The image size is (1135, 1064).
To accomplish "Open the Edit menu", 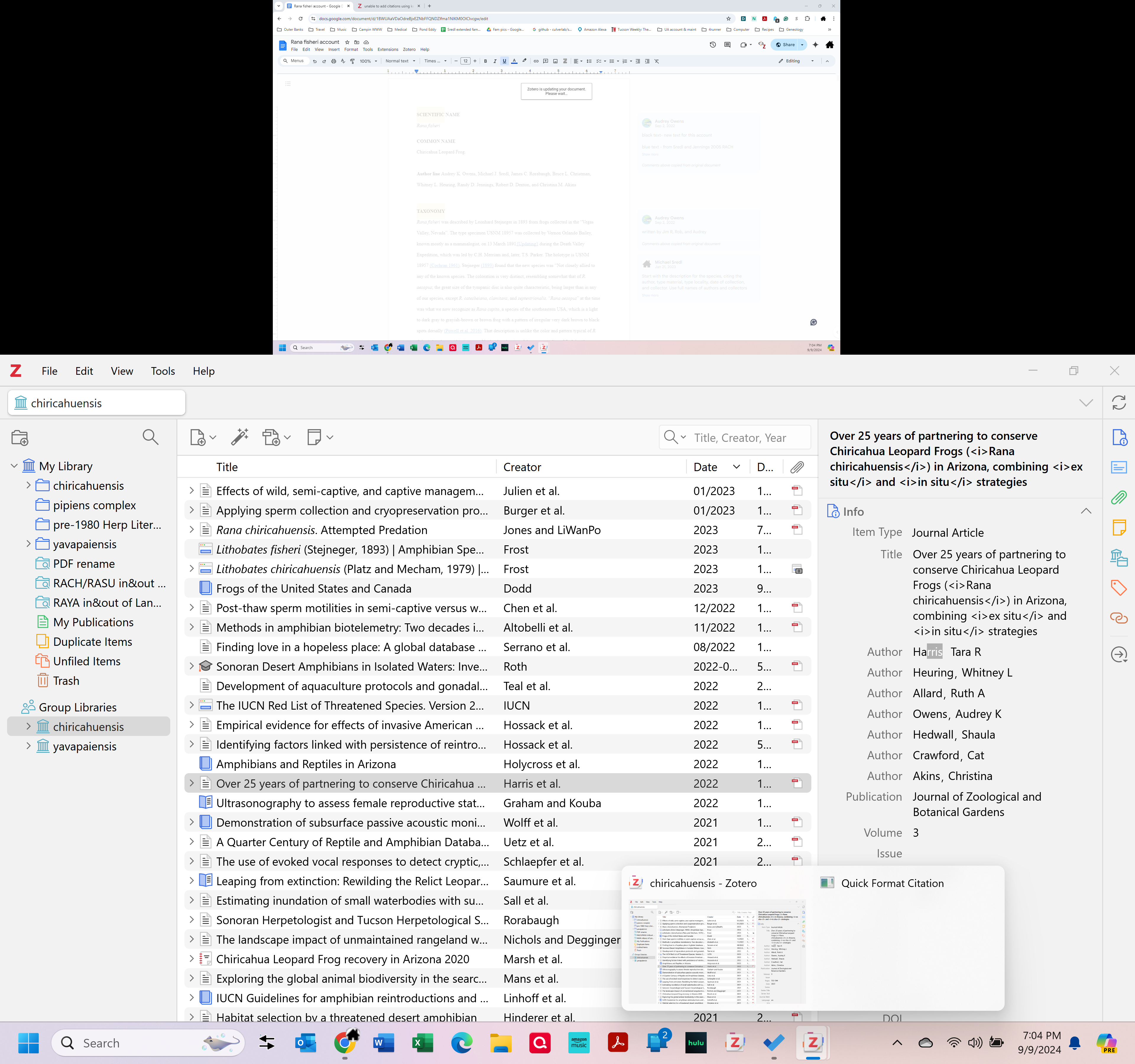I will (84, 371).
